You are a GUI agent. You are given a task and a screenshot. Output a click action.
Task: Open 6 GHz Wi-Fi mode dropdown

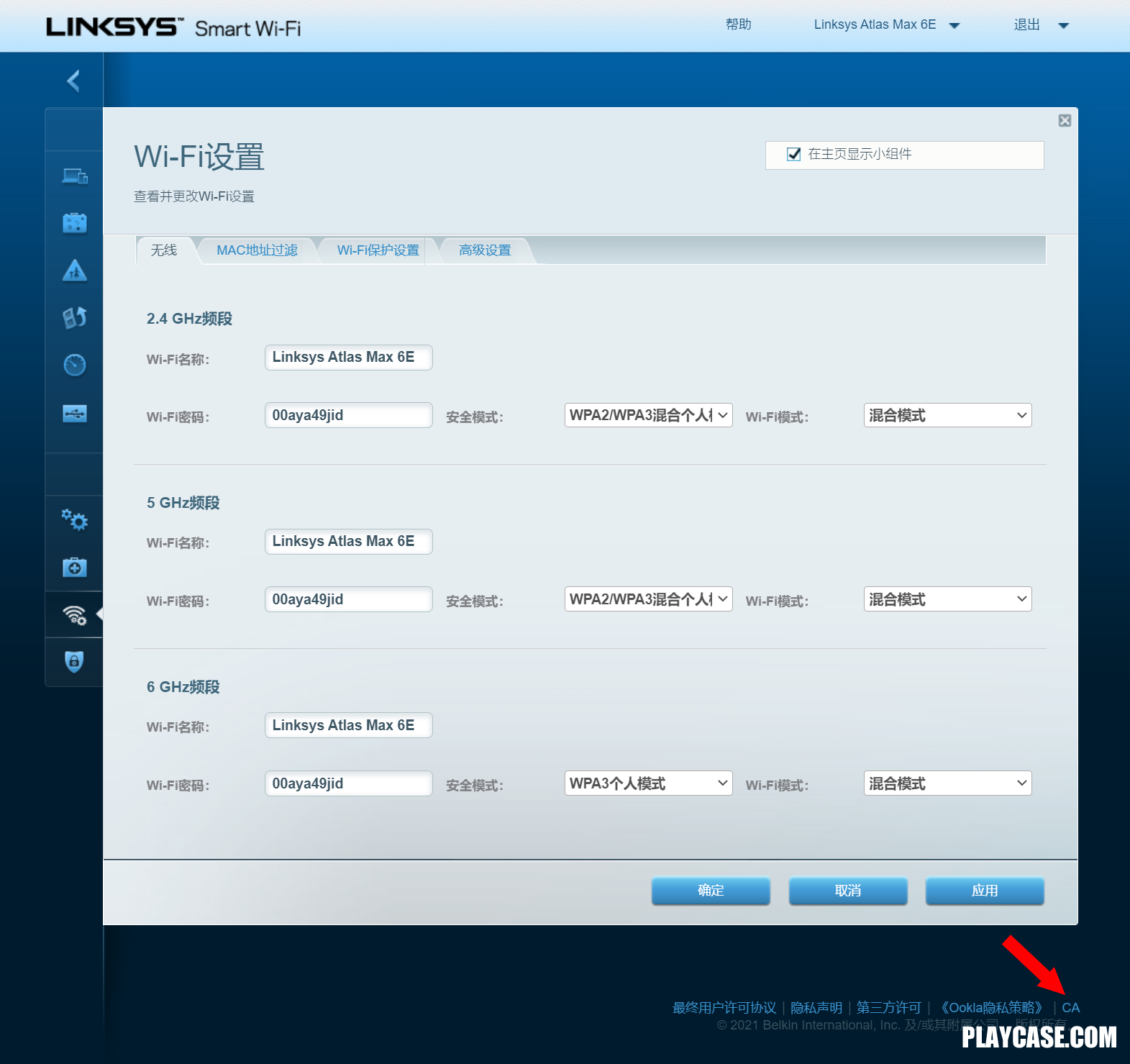tap(948, 783)
